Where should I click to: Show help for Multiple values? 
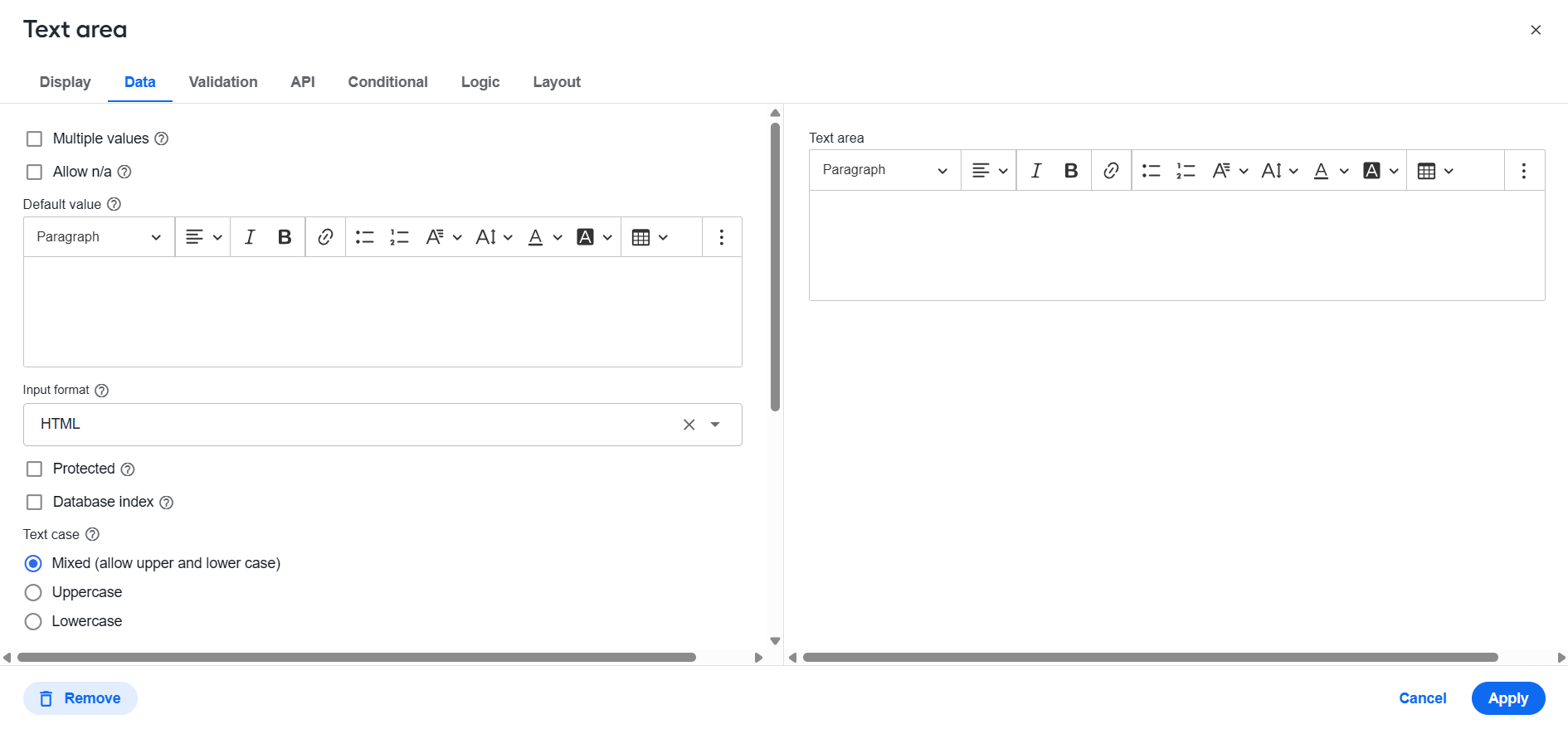click(x=162, y=139)
